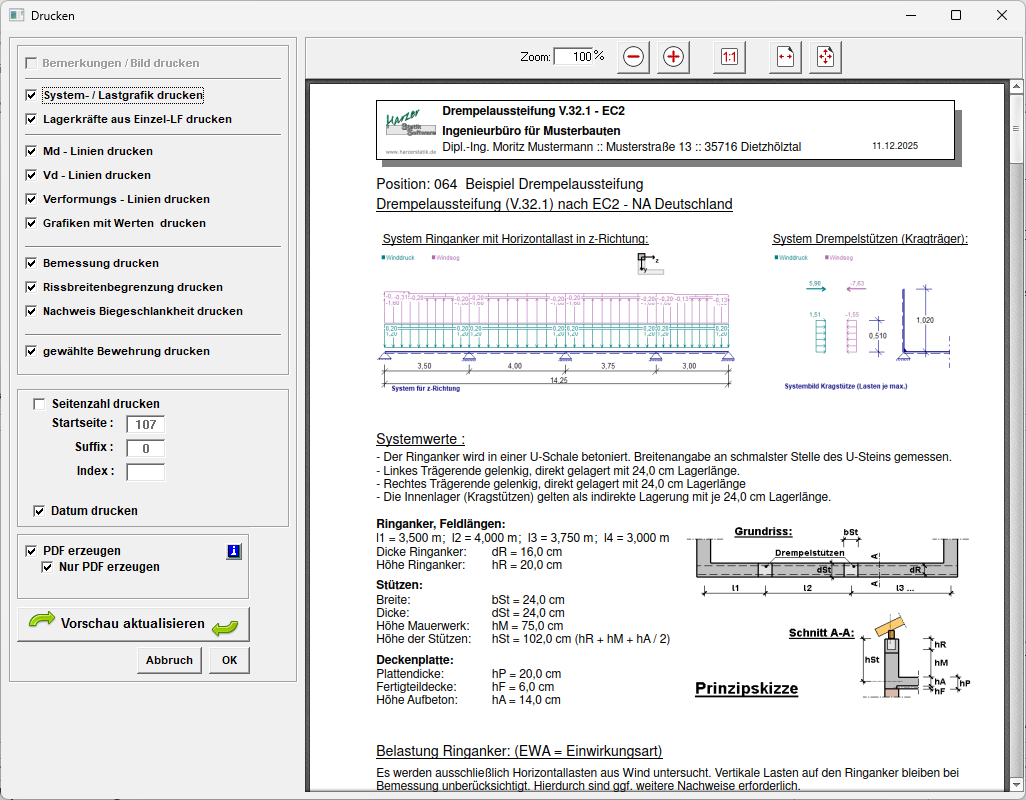Fit whole page in preview
Viewport: 1026px width, 800px height.
(825, 57)
